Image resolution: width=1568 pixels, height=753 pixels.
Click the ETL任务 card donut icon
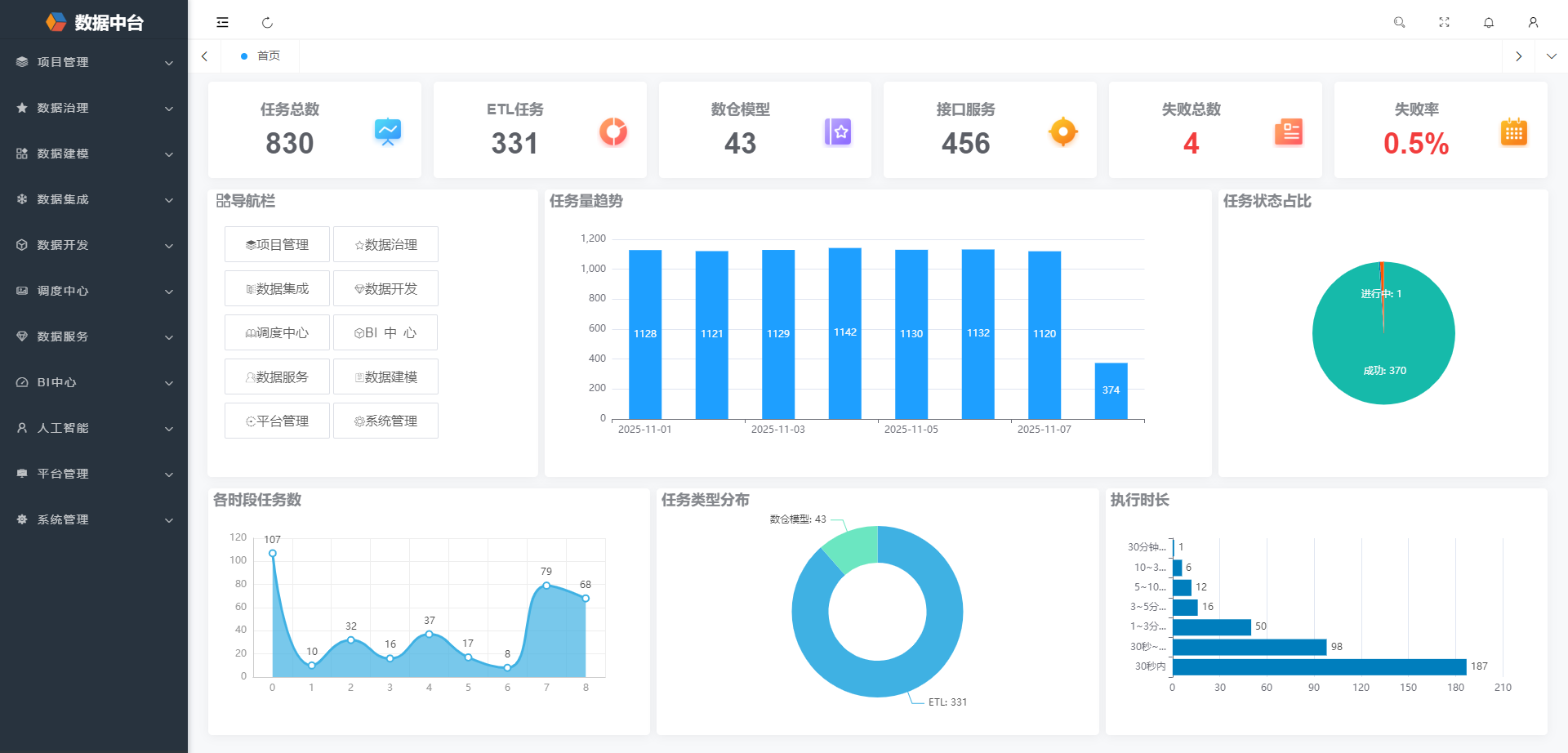tap(612, 131)
